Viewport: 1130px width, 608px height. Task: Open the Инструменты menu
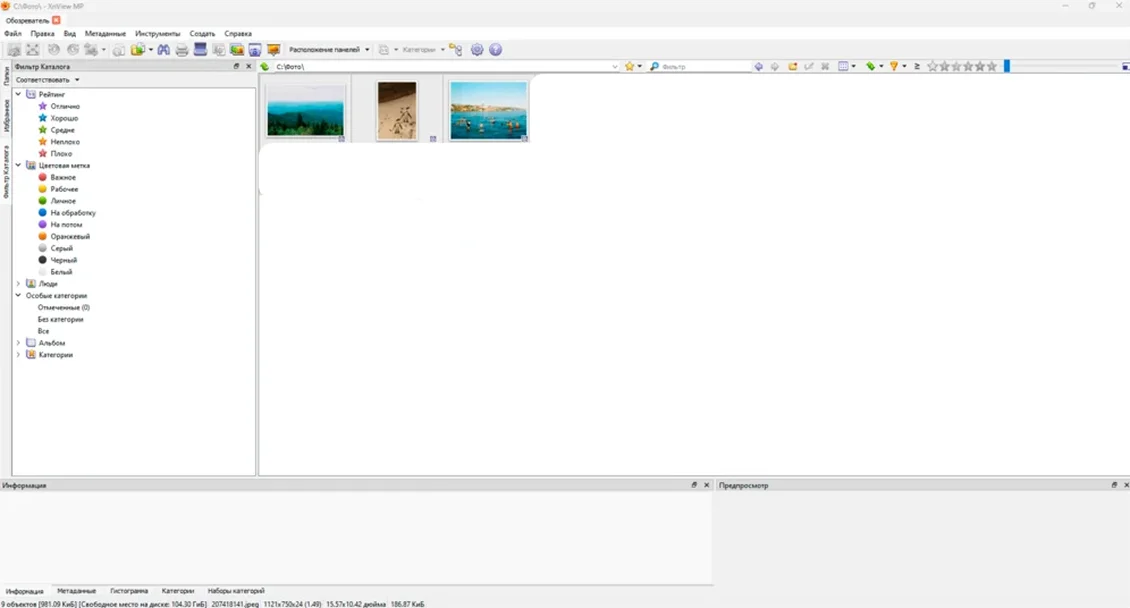click(x=158, y=33)
